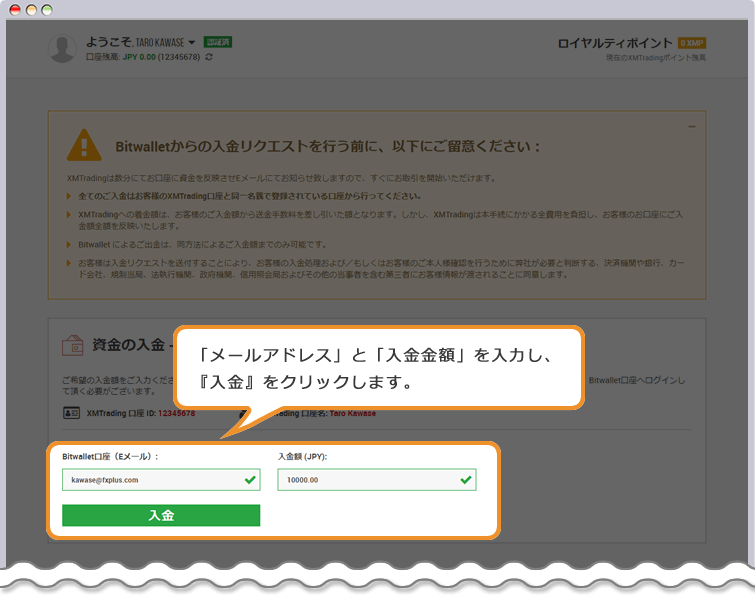The height and width of the screenshot is (595, 755).
Task: Click into the 入金額 (JPY) amount field
Action: 366,480
